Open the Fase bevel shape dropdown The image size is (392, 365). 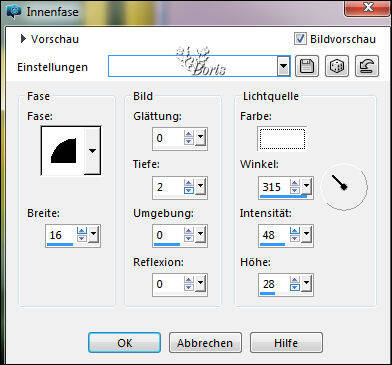tap(92, 151)
